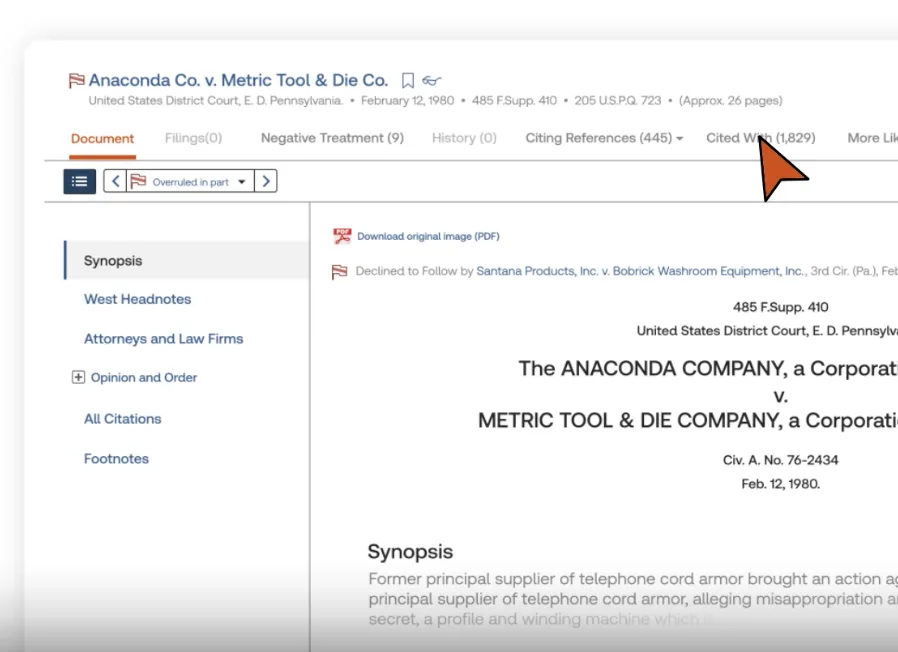The image size is (898, 652).
Task: Click the red flag beside the case title
Action: (x=76, y=79)
